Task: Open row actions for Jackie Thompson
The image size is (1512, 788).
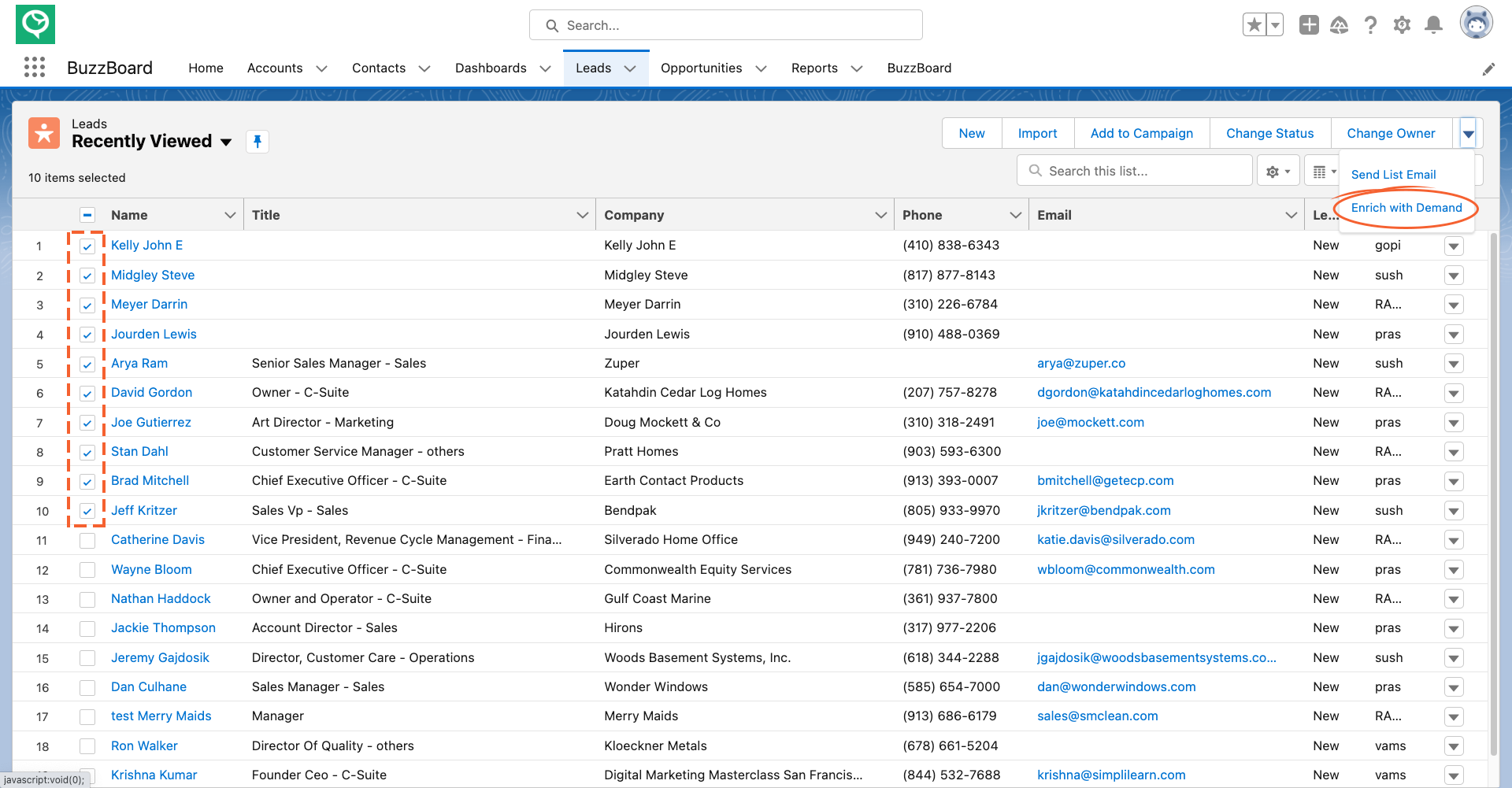Action: click(x=1454, y=628)
